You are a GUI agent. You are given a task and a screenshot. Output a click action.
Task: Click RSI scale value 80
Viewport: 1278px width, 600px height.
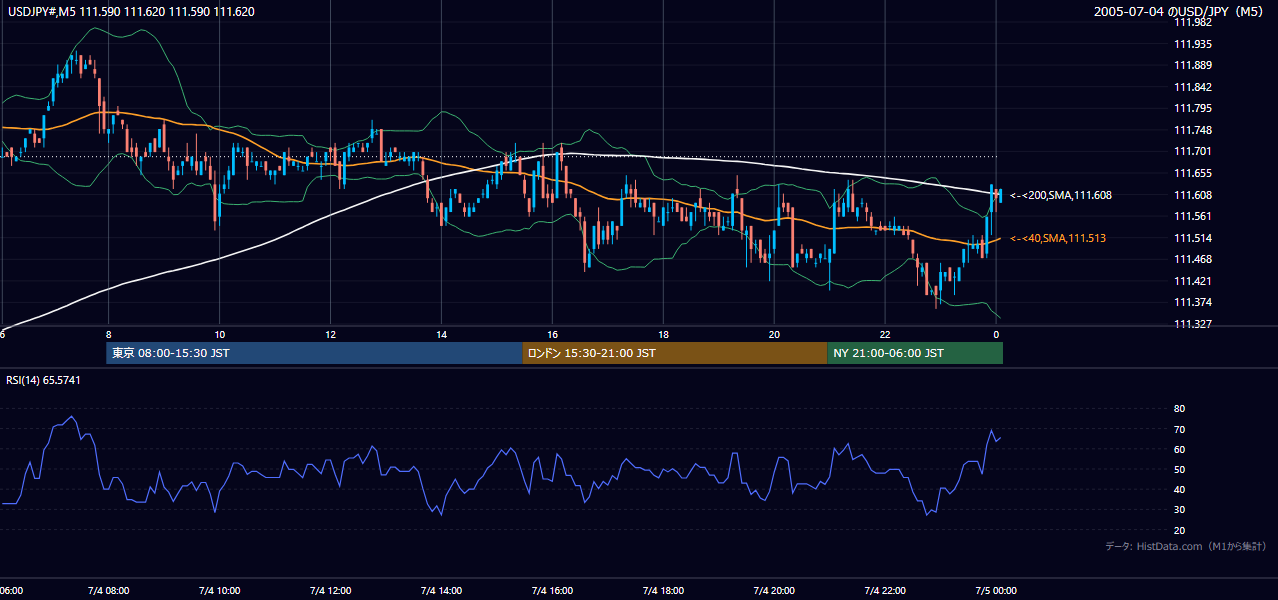click(1179, 409)
